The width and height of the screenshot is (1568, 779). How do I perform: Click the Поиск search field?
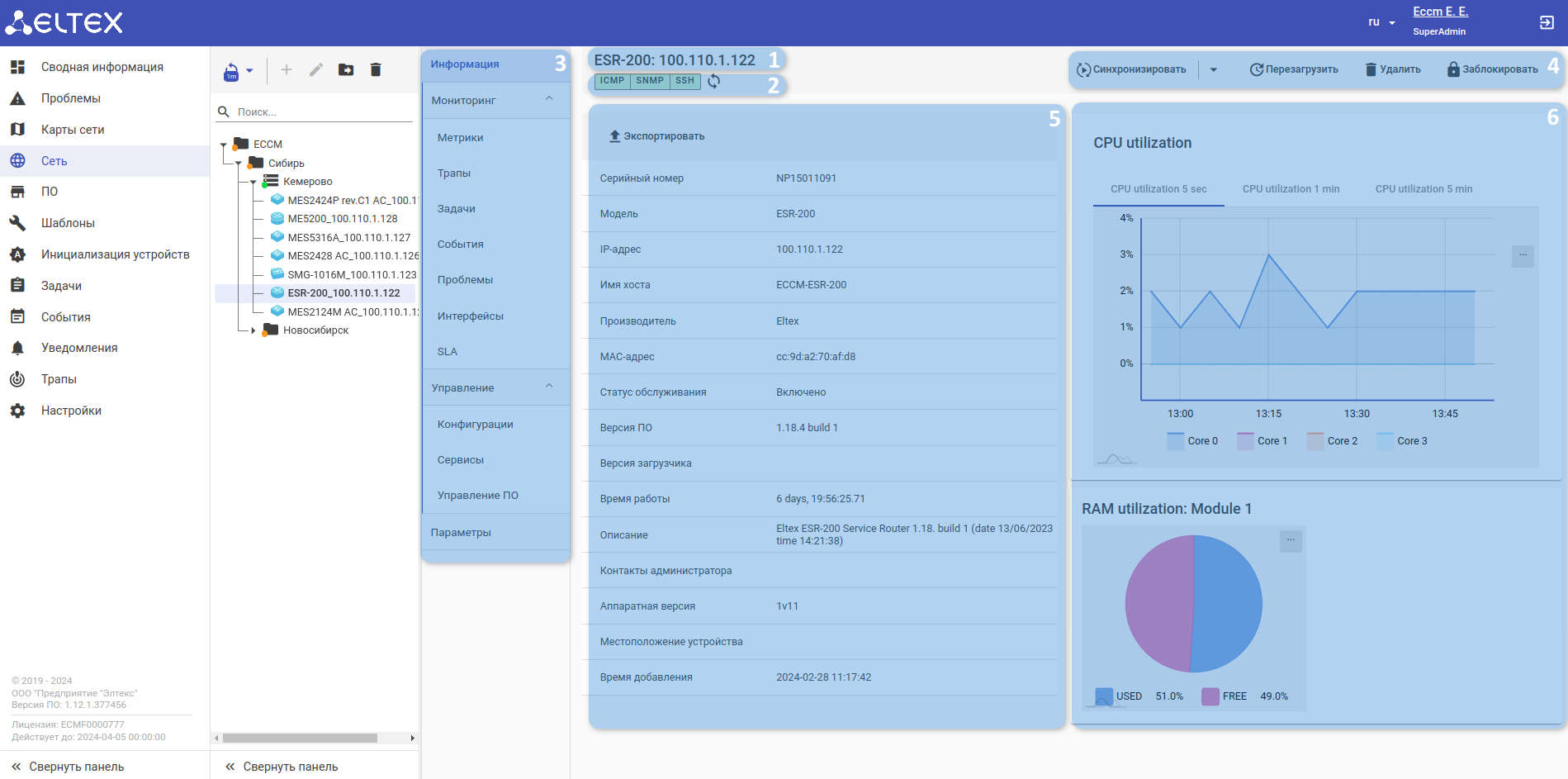pos(315,112)
